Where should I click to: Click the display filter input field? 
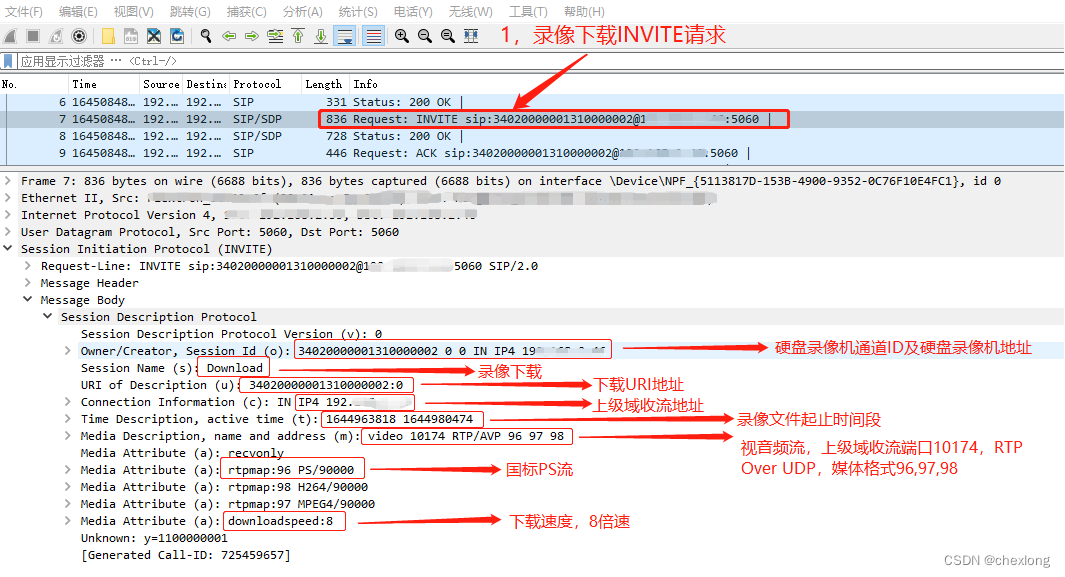pos(540,62)
